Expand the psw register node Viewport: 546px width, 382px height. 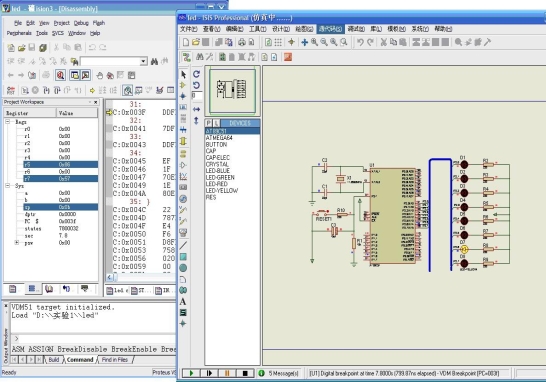17,242
